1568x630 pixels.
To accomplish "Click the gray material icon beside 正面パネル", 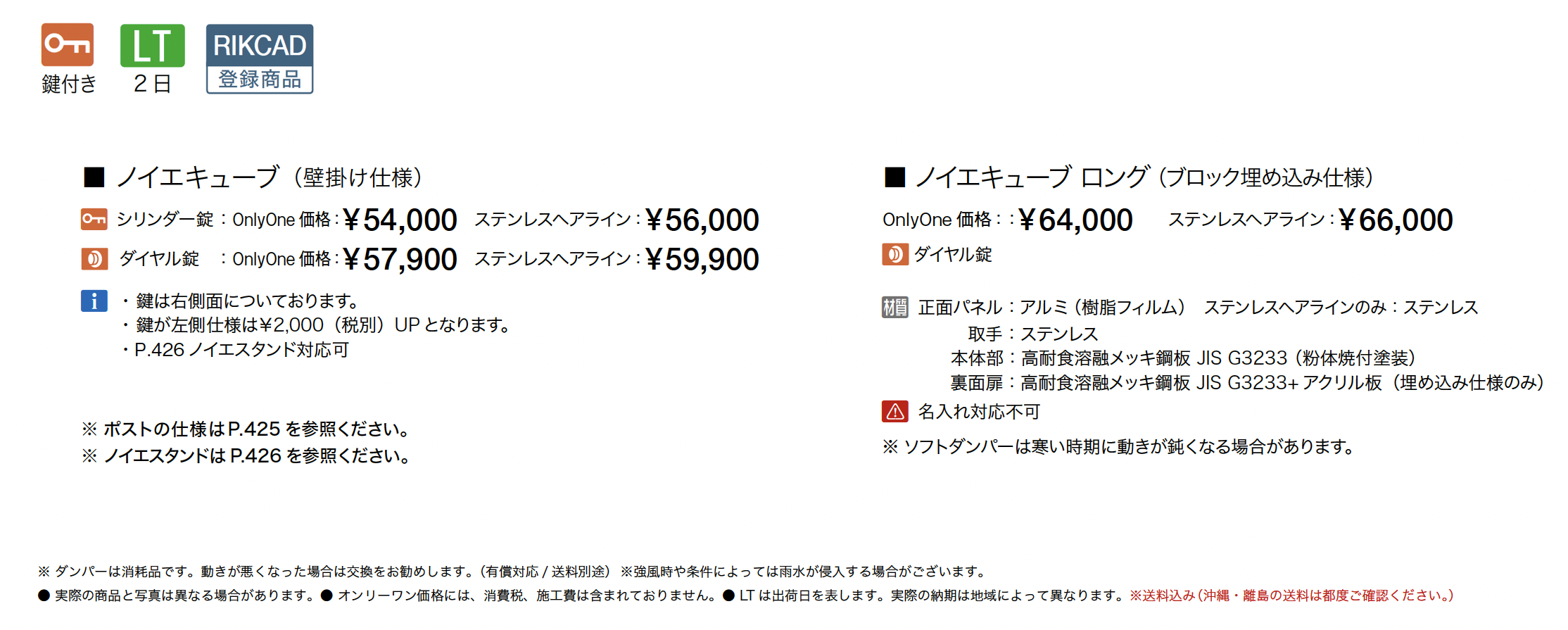I will coord(894,308).
